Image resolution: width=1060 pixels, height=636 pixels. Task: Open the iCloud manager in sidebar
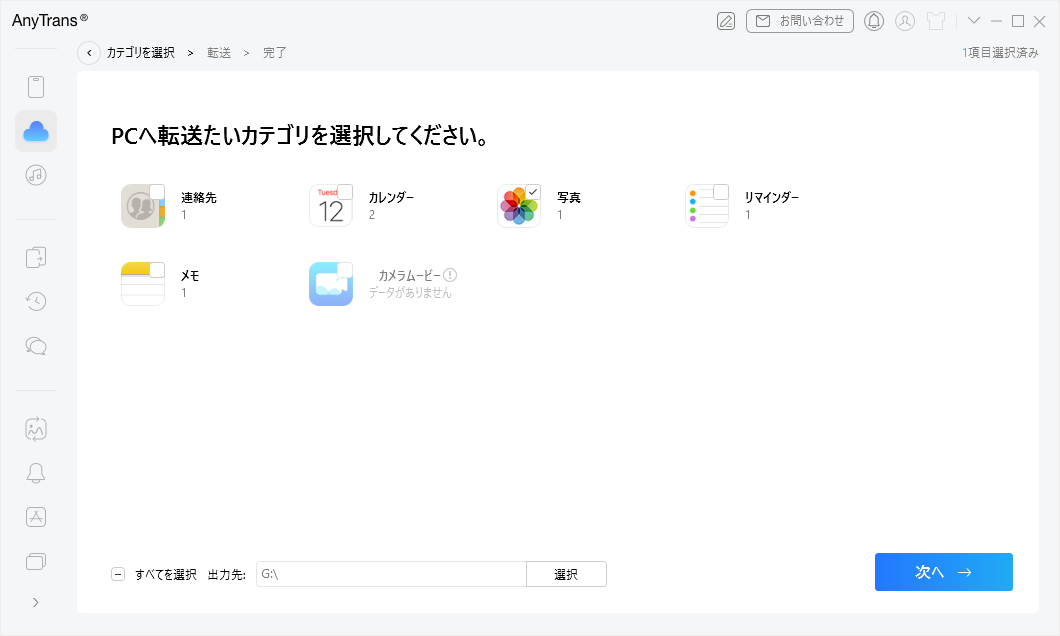[x=36, y=131]
